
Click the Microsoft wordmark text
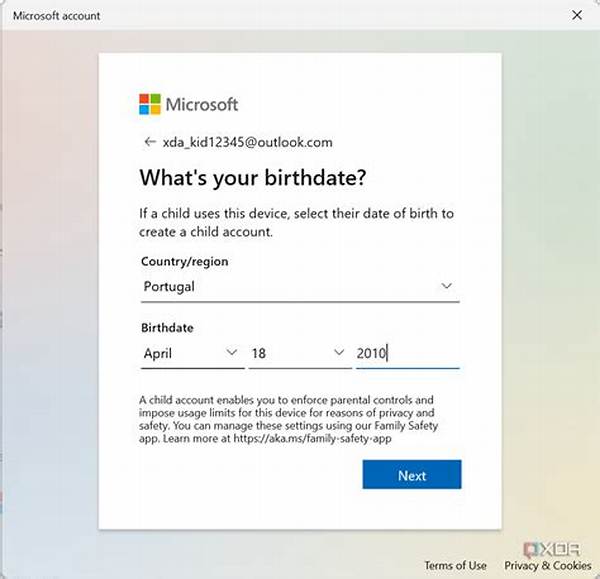pyautogui.click(x=202, y=104)
